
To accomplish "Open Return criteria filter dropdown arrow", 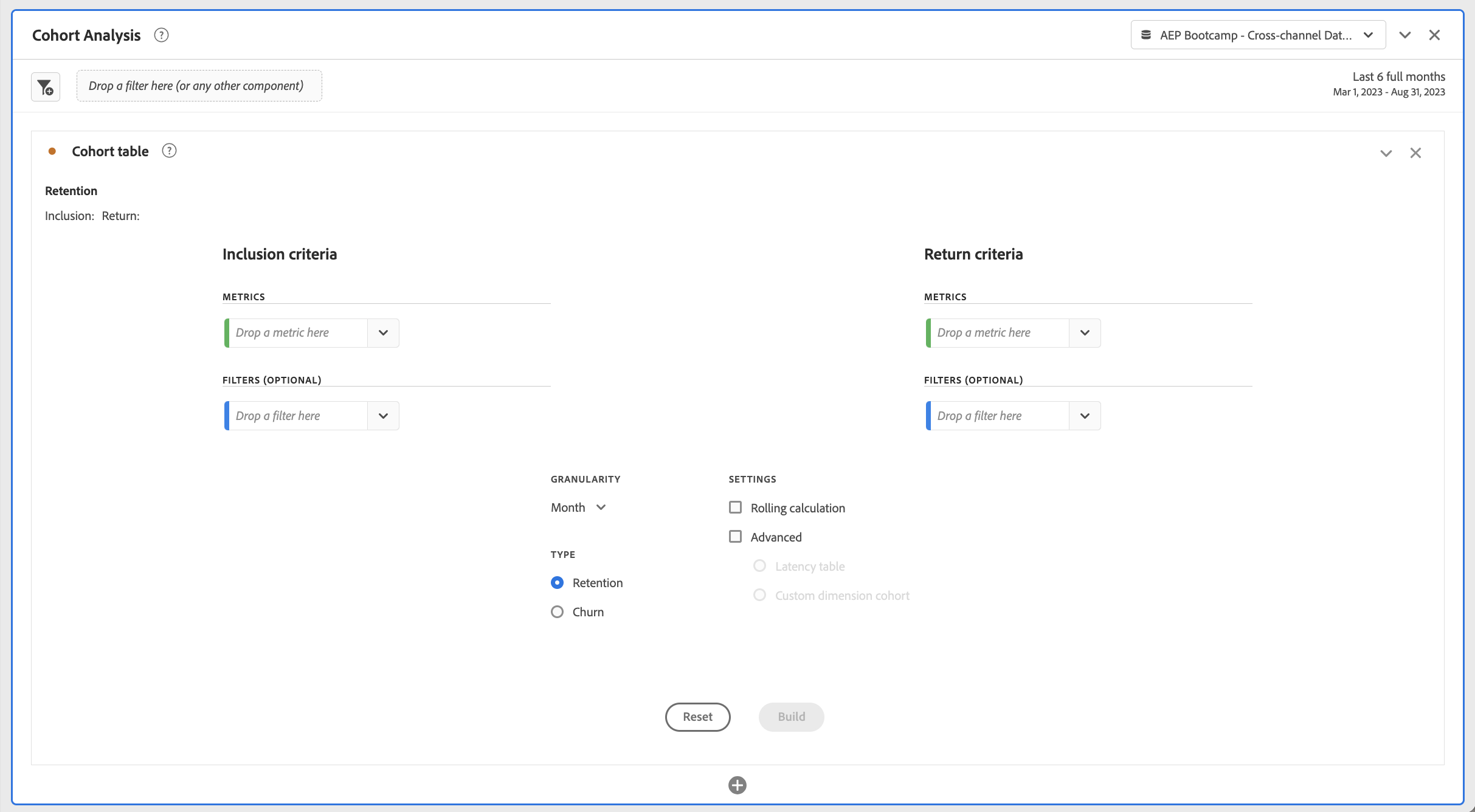I will click(x=1085, y=416).
